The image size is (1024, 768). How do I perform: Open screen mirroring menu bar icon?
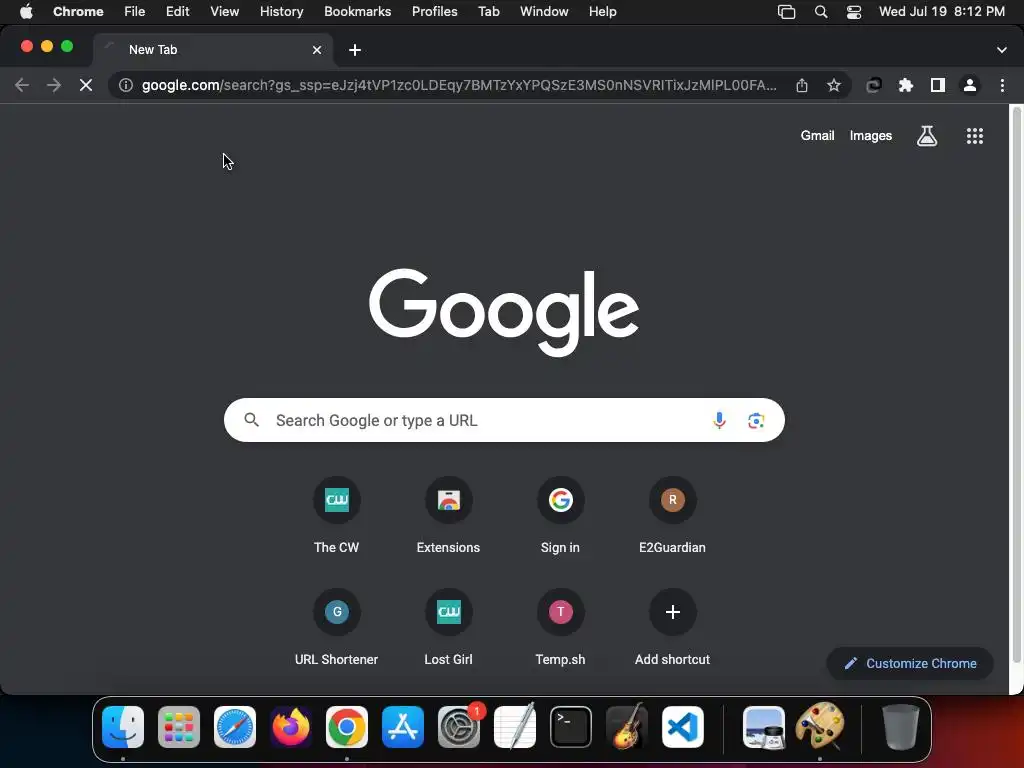point(786,12)
